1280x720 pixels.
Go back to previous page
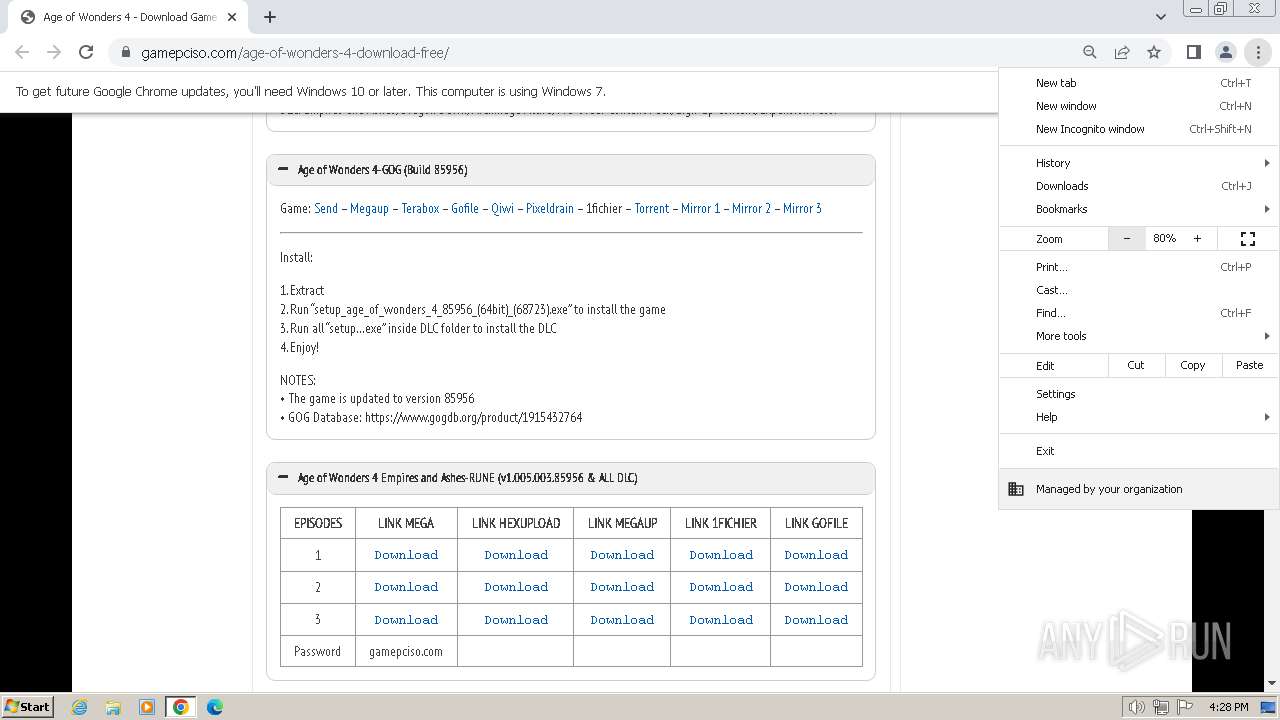[22, 52]
